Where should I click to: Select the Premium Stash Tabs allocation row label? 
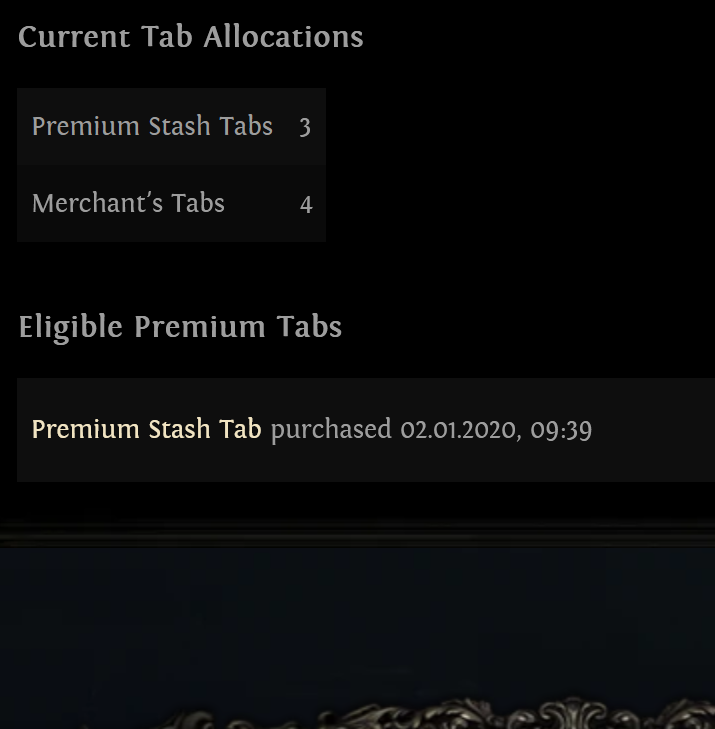click(152, 126)
